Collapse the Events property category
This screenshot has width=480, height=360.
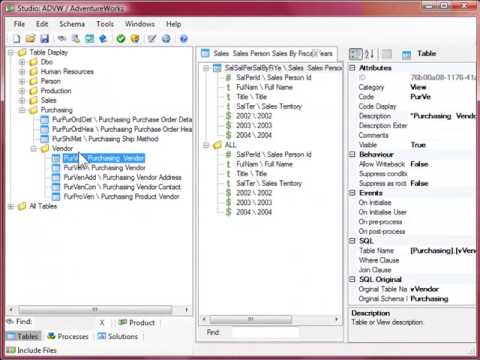click(352, 193)
